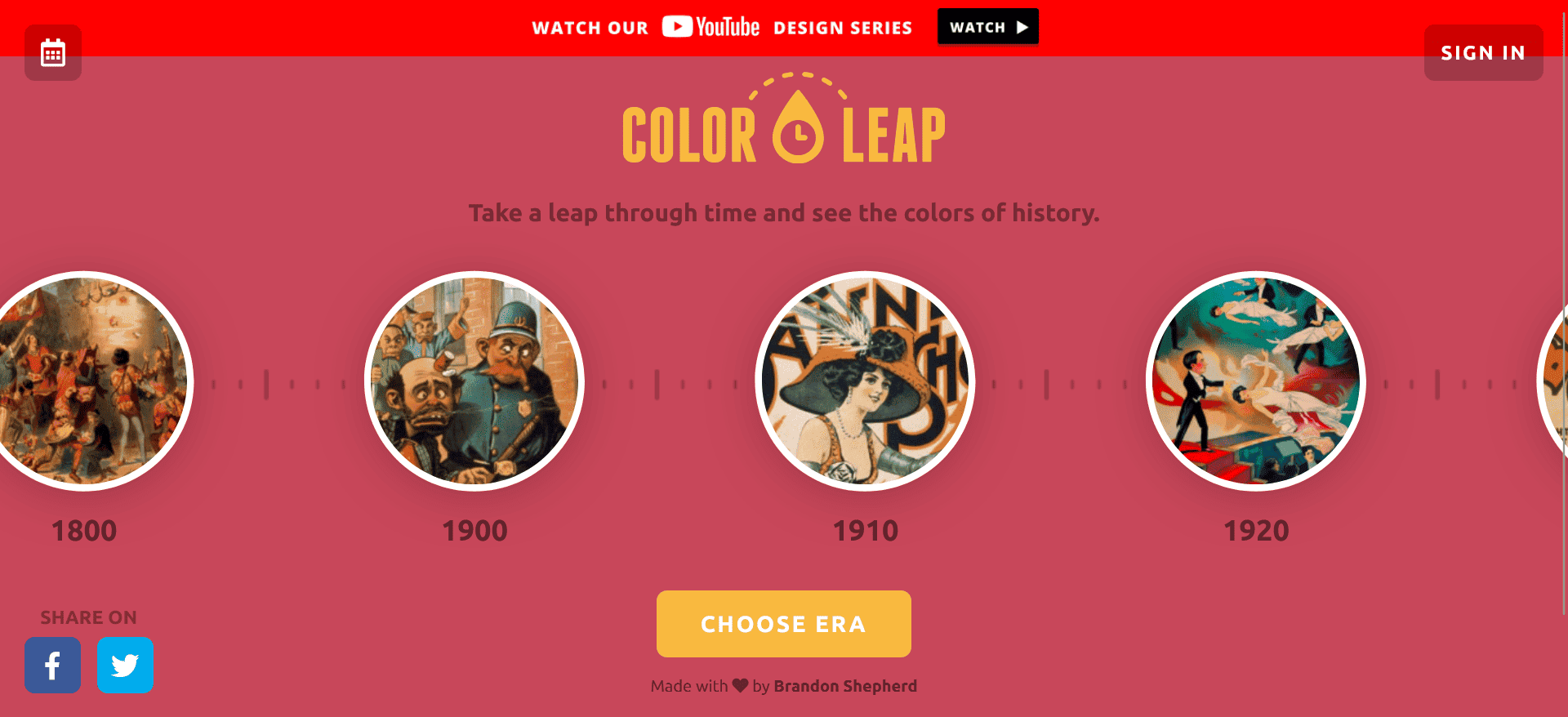The width and height of the screenshot is (1568, 717).
Task: Click the 1910 year label on the timeline
Action: pyautogui.click(x=866, y=530)
